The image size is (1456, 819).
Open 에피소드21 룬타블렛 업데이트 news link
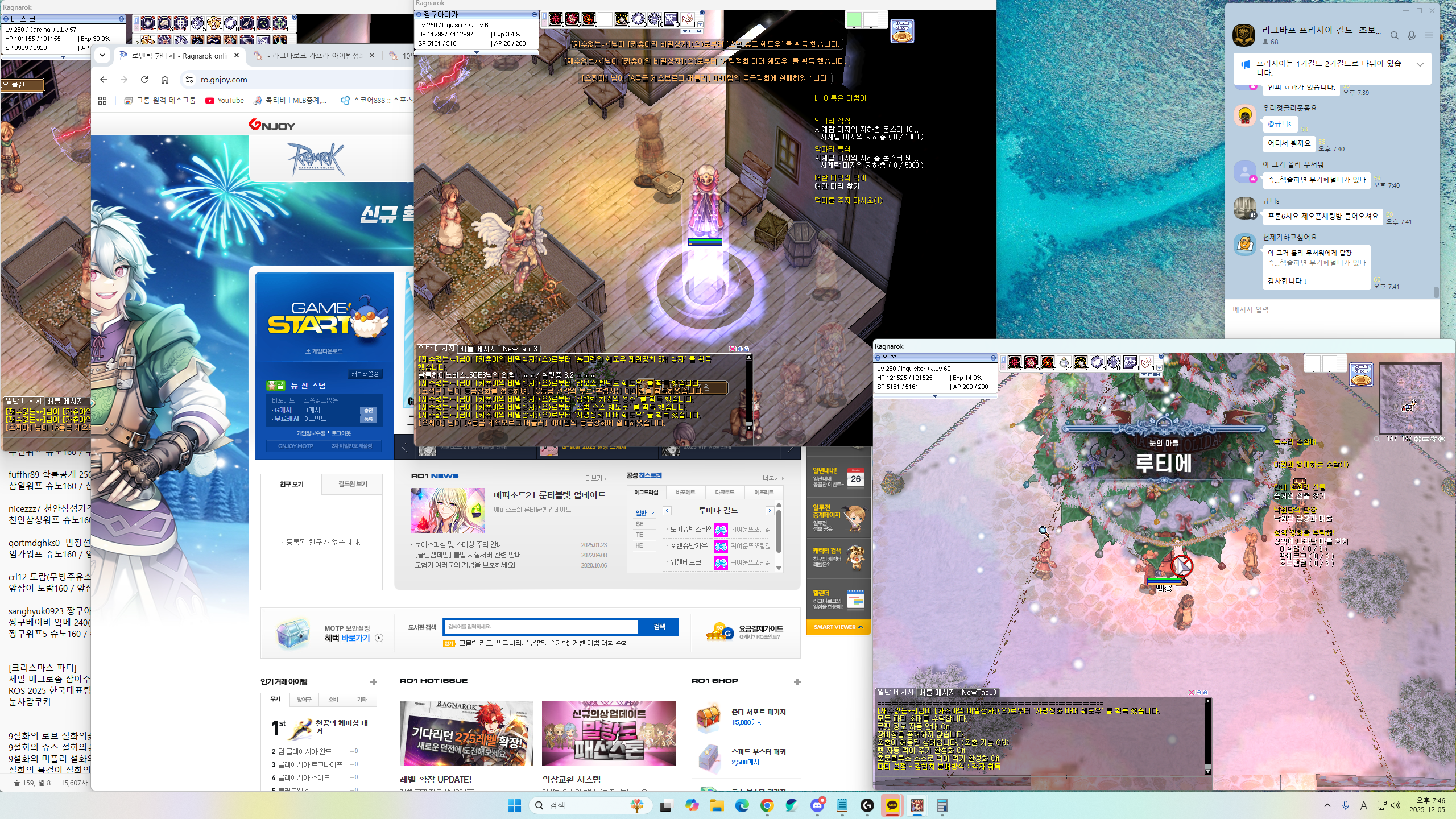pyautogui.click(x=549, y=495)
